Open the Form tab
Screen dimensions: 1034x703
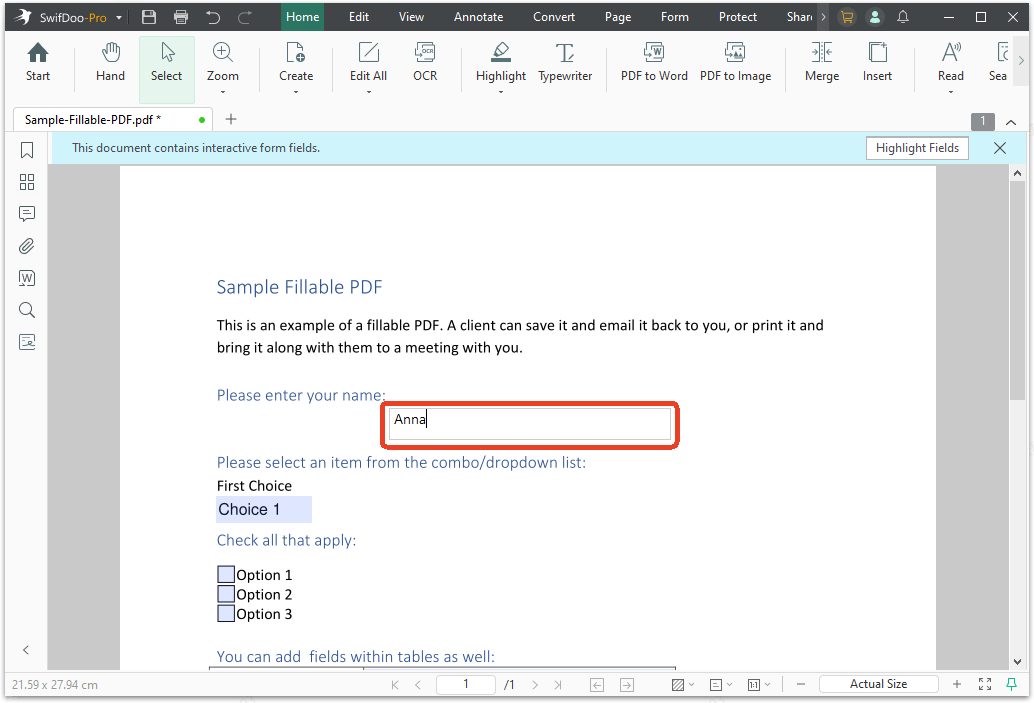[675, 17]
